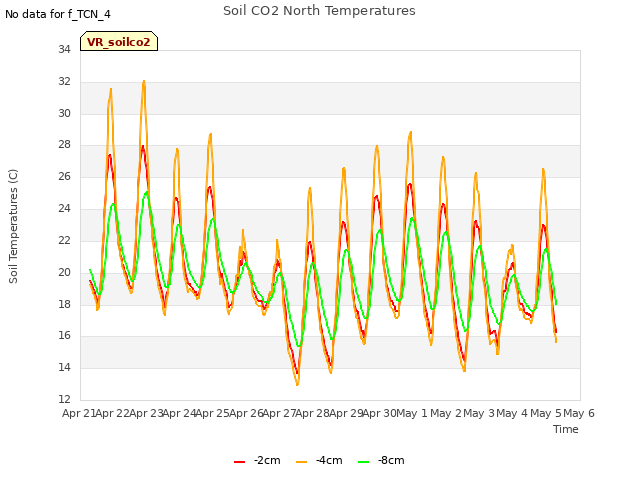640x480 pixels.
Task: Click the 18 y-axis tick label
Action: (64, 304)
